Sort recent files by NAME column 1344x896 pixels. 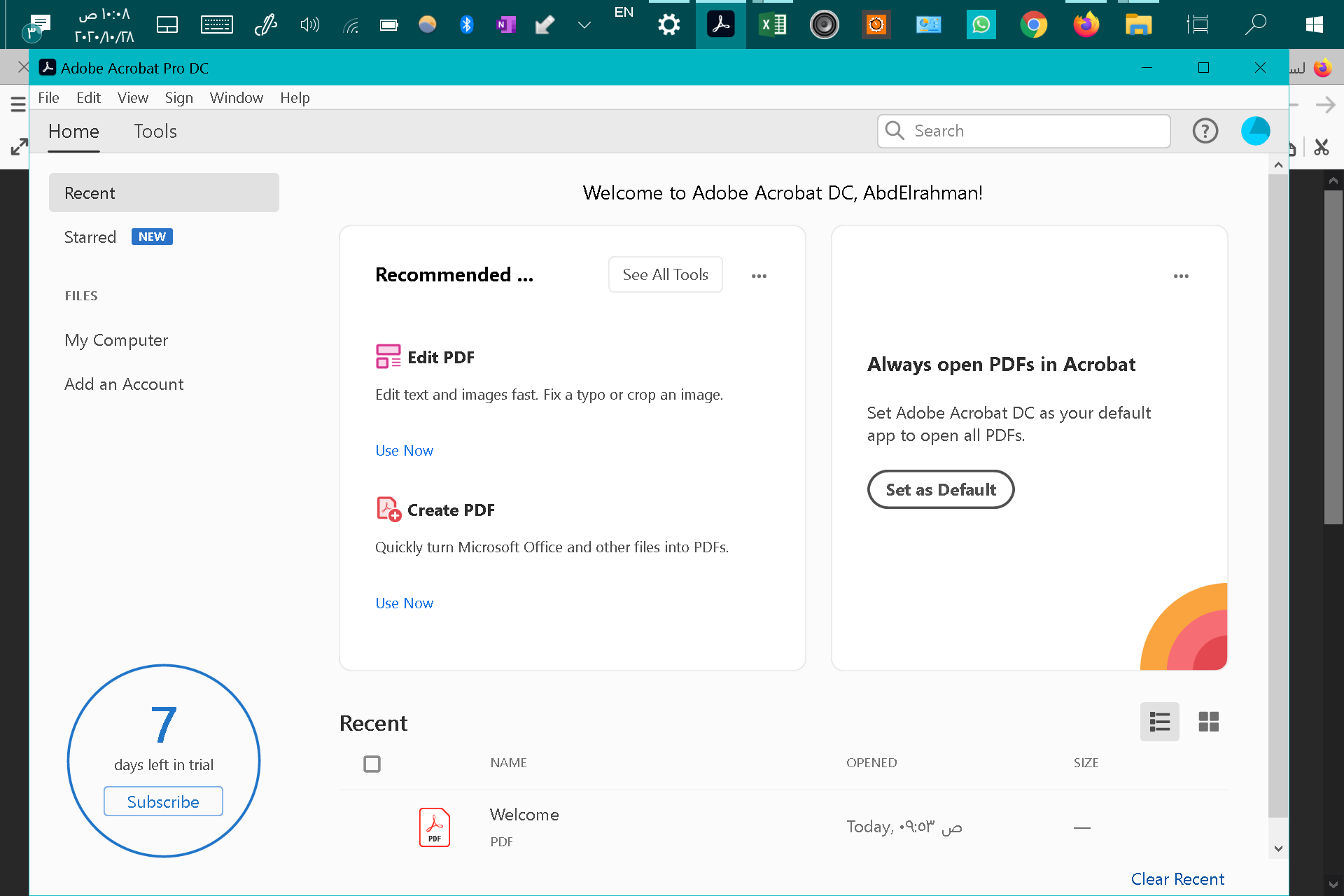508,763
